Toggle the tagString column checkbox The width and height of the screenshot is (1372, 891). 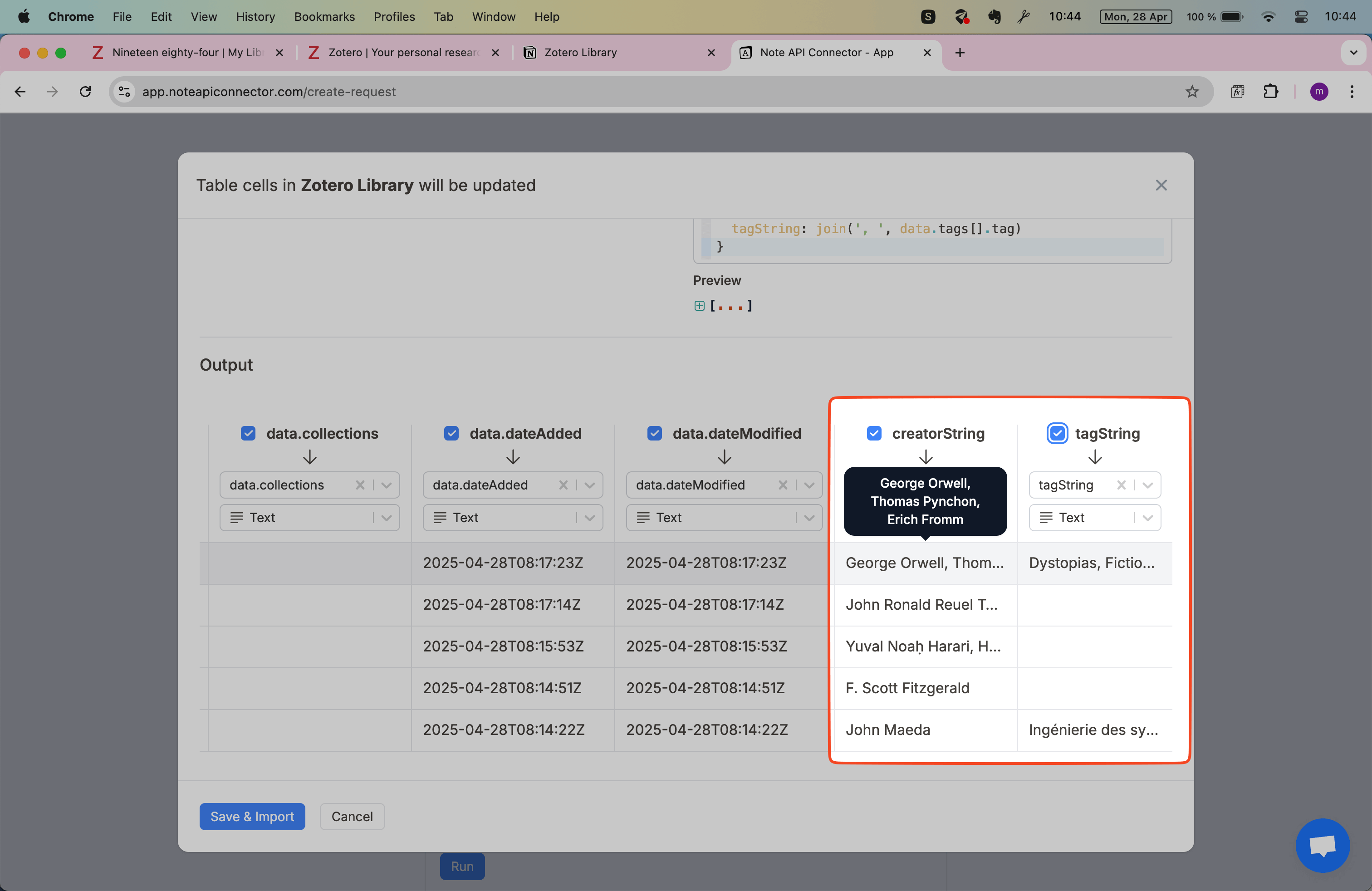(1057, 433)
